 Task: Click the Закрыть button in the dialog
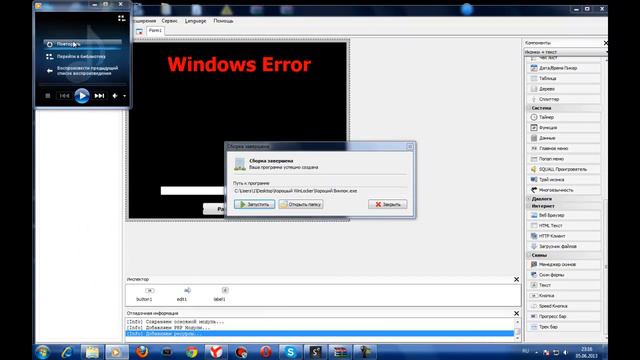[x=387, y=204]
